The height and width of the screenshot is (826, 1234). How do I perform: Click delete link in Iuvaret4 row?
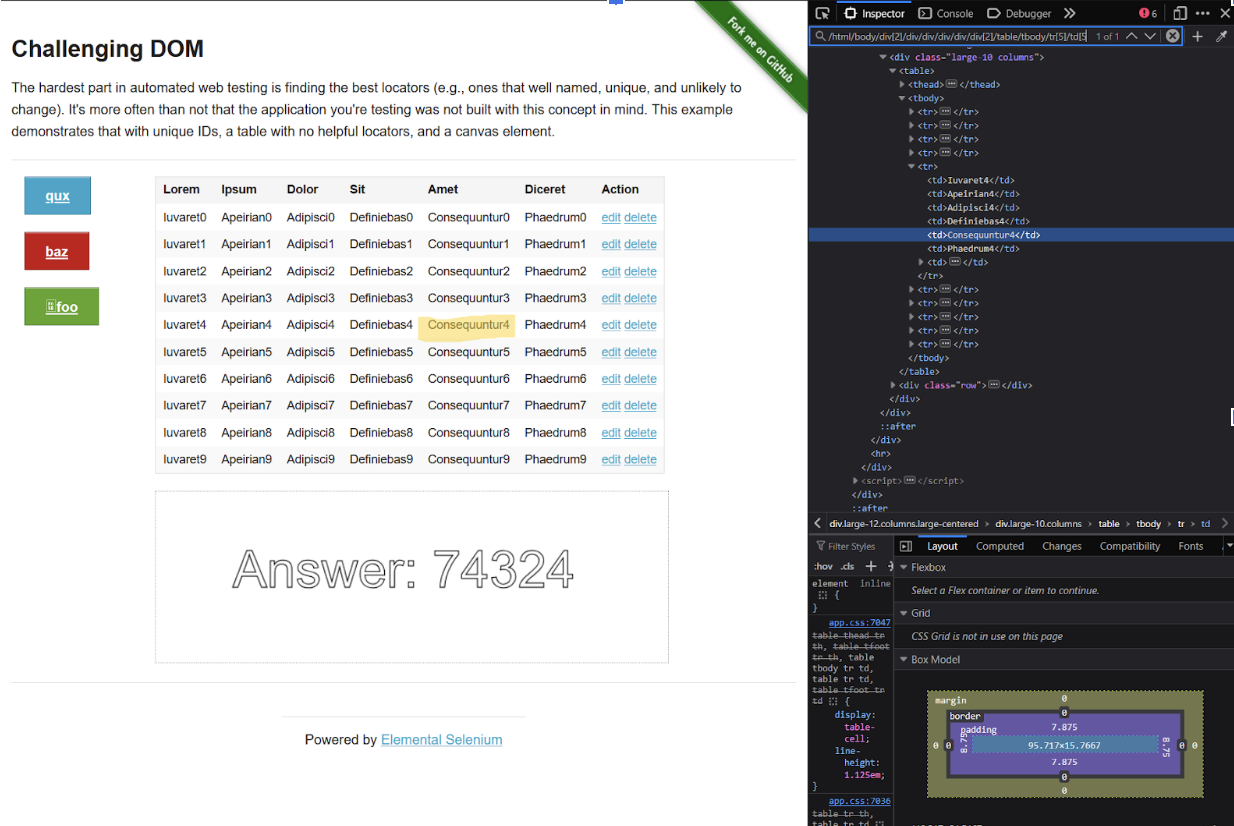[640, 325]
